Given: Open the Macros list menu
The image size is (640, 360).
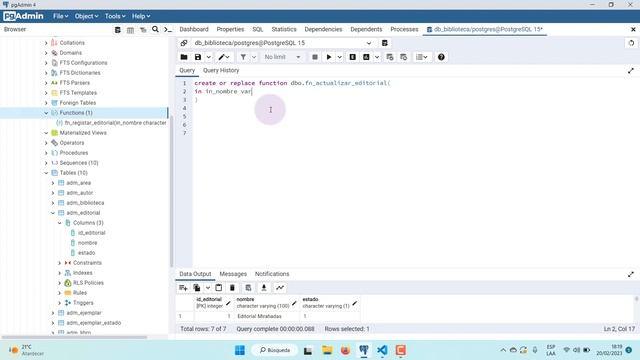Looking at the screenshot, I should 421,57.
